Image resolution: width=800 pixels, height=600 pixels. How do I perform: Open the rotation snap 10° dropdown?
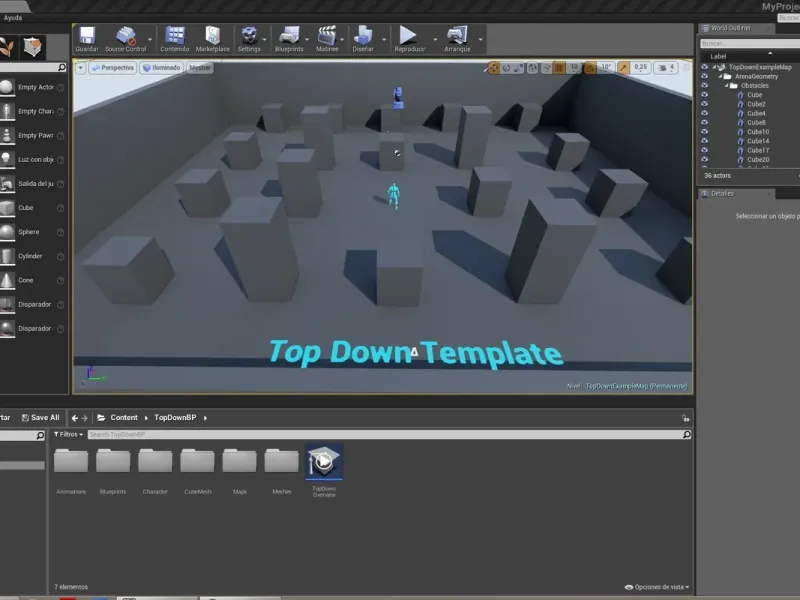pyautogui.click(x=606, y=67)
